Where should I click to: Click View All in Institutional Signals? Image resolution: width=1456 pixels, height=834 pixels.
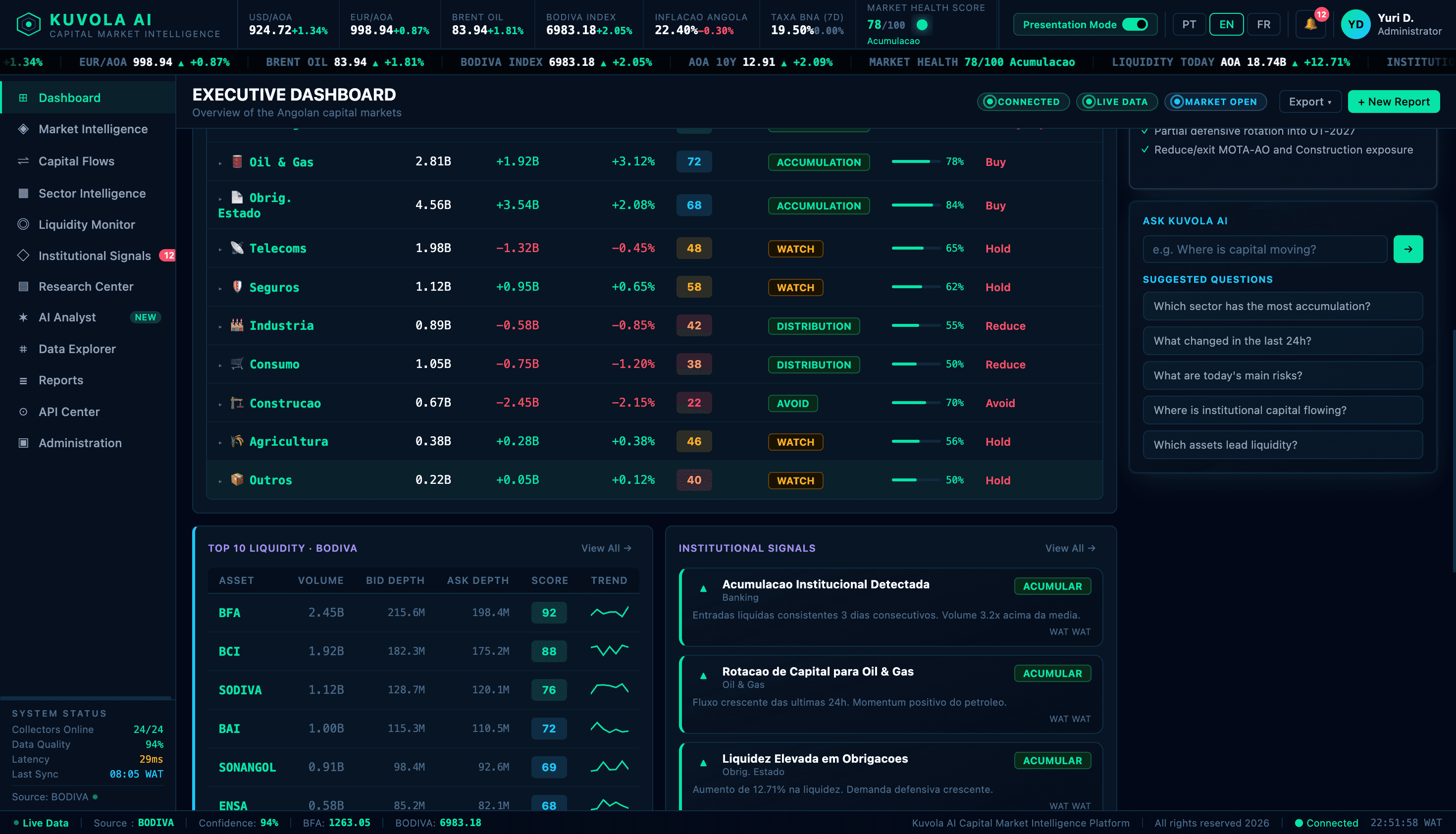click(x=1070, y=548)
